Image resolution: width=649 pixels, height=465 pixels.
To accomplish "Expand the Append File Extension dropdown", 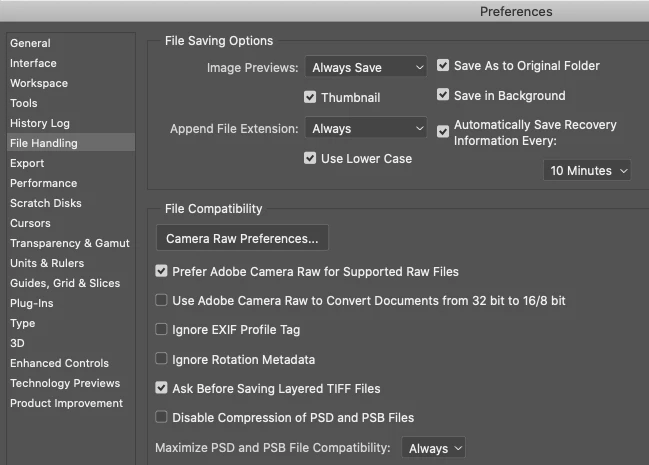I will tap(366, 128).
